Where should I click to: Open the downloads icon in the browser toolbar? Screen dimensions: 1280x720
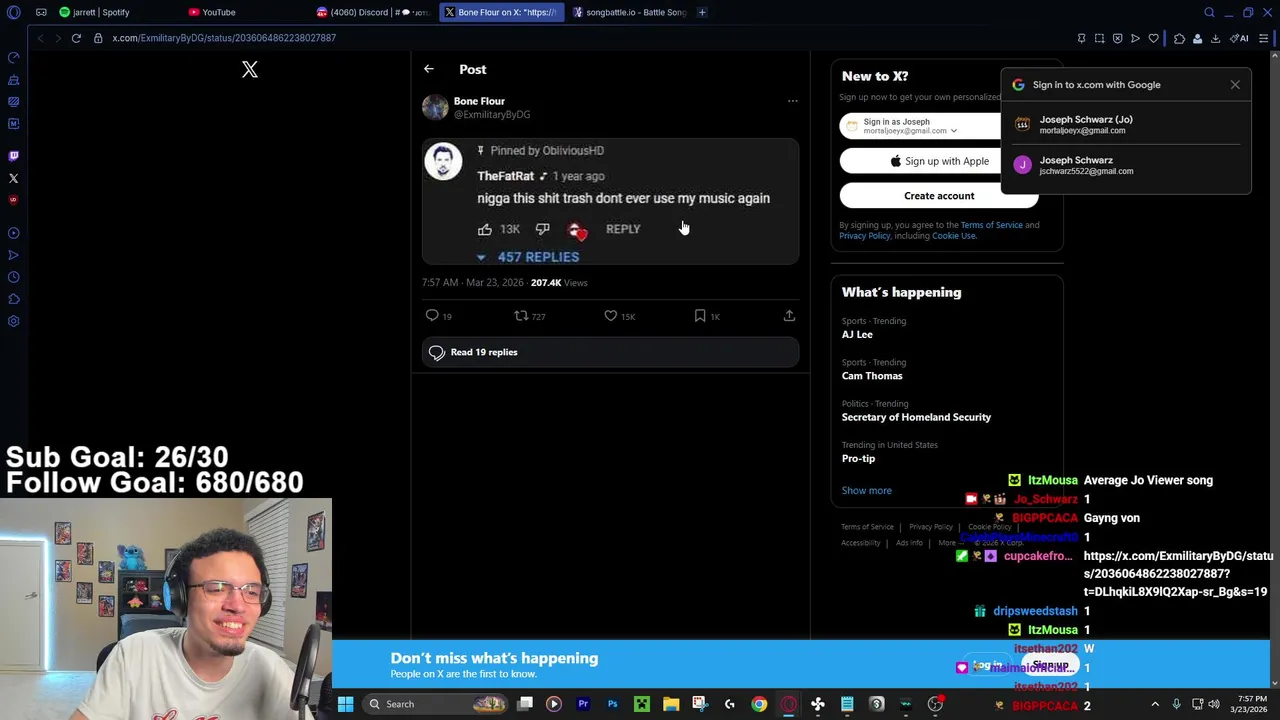(x=1215, y=38)
